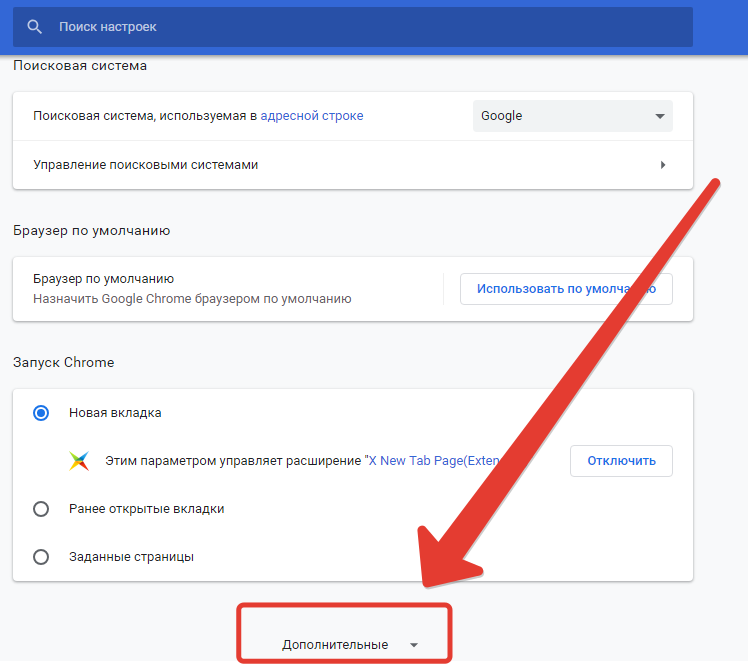Open the "X New Tab Page" extension link
This screenshot has height=664, width=748.
[x=432, y=461]
